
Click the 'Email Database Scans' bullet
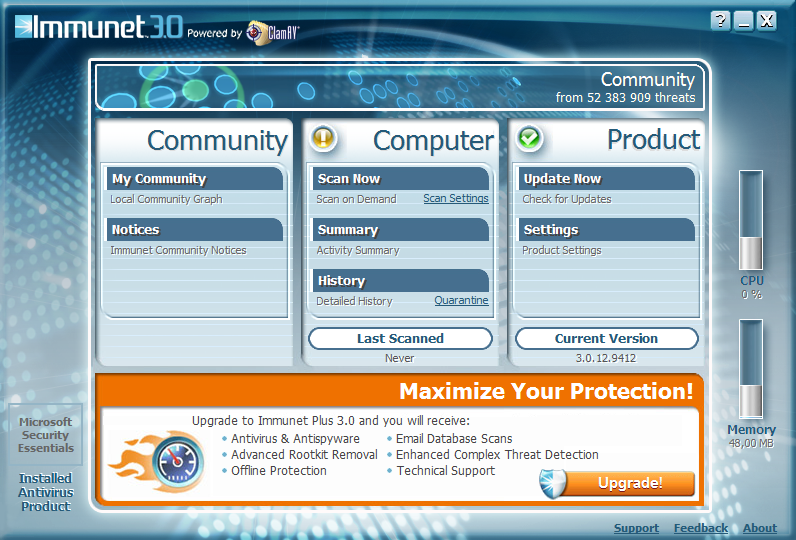tap(454, 438)
